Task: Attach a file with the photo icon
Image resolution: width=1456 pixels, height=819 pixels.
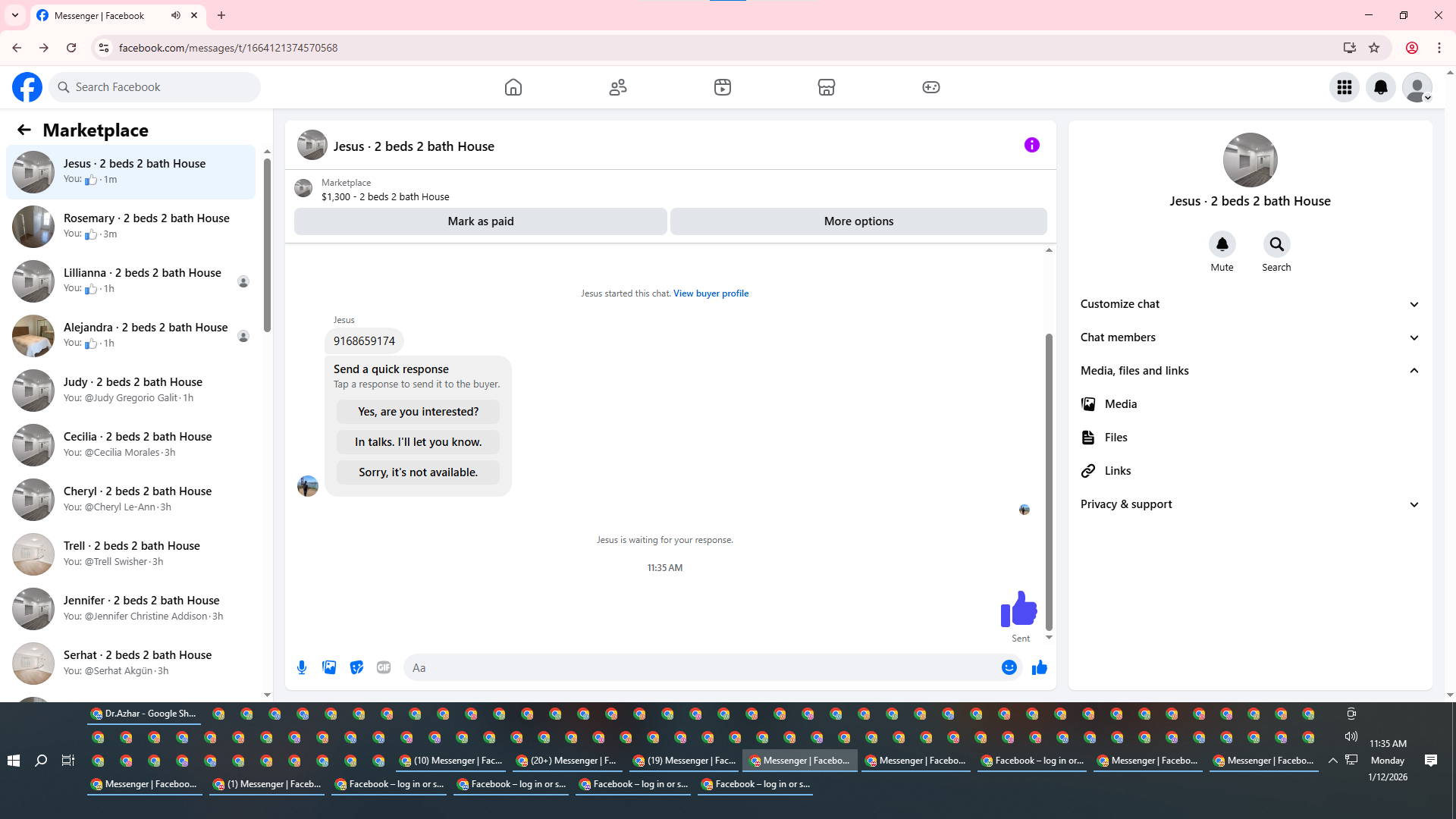Action: pos(329,667)
